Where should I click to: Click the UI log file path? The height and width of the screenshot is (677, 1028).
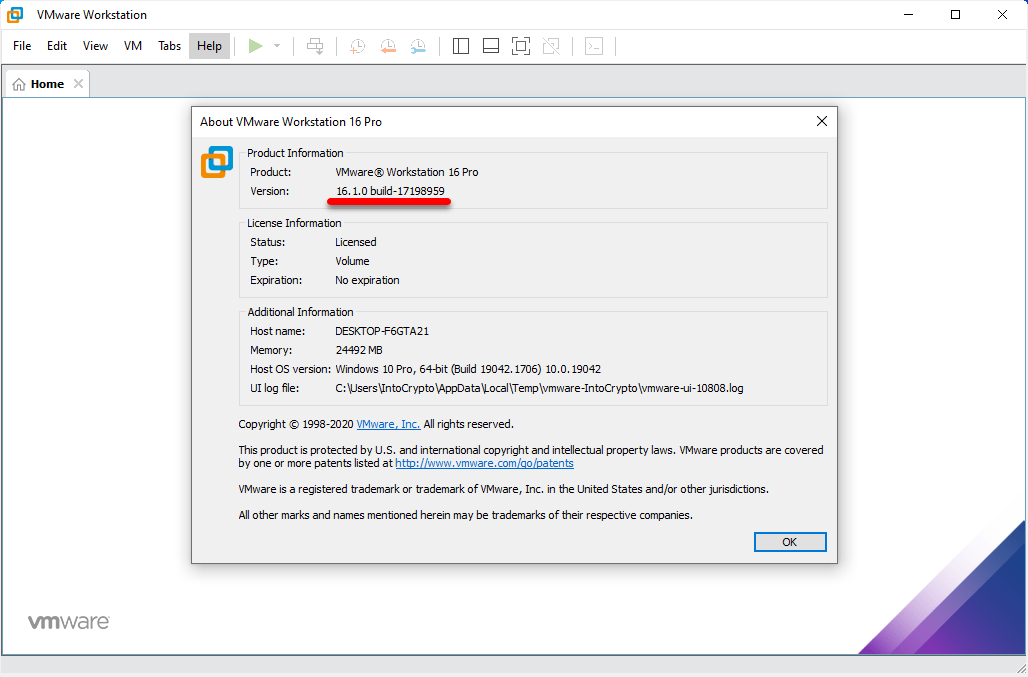tap(539, 389)
